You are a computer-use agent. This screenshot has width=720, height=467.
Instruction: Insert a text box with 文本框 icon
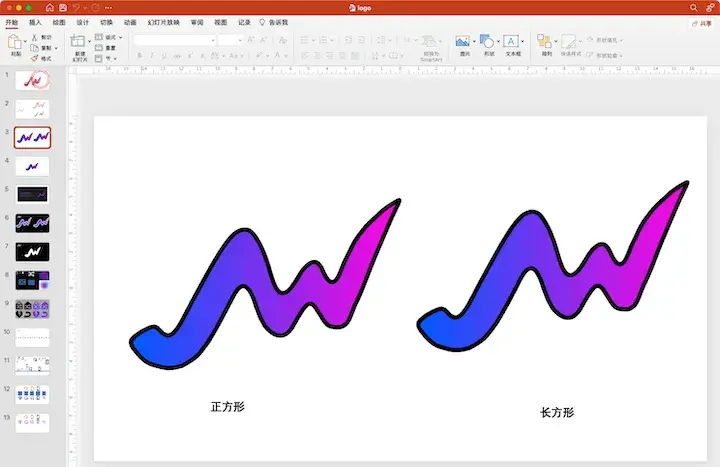(511, 41)
